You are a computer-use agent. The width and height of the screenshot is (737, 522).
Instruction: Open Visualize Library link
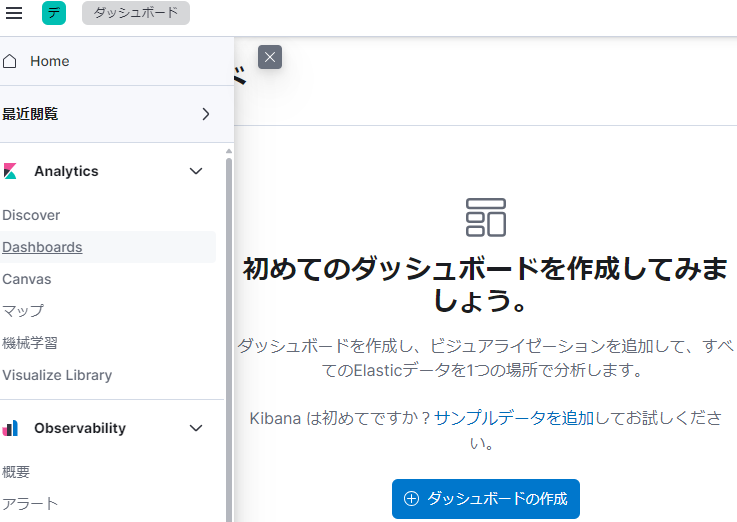pos(57,375)
